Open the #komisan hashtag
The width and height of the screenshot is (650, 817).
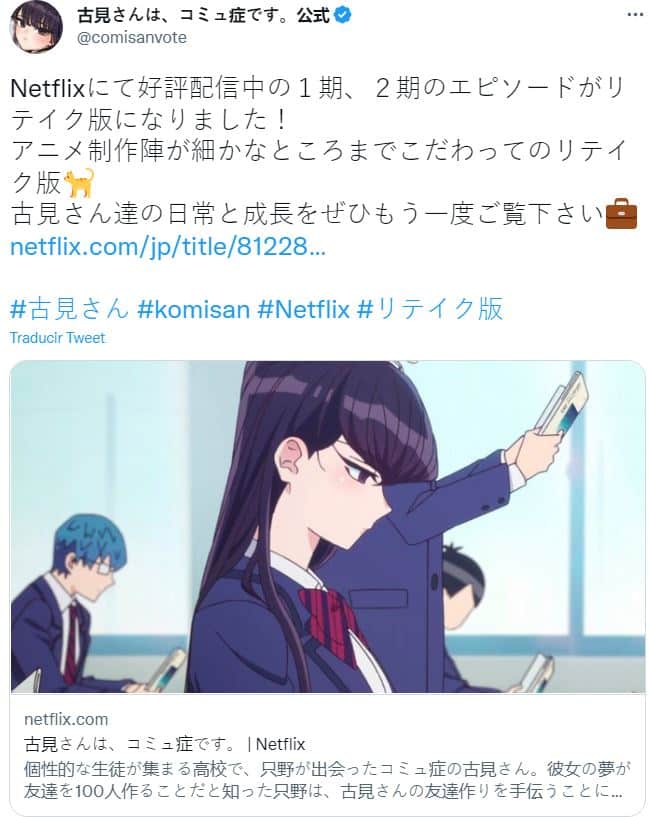[193, 309]
